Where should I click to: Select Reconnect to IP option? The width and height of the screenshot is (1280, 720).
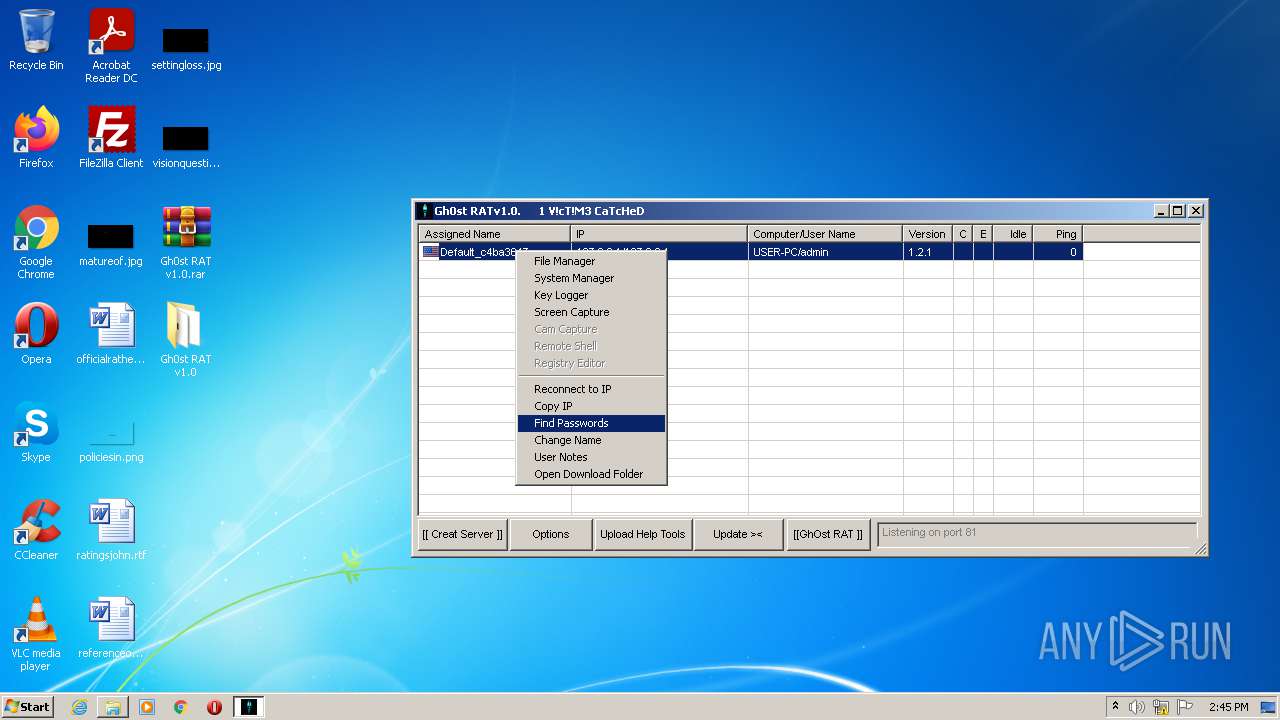point(591,389)
